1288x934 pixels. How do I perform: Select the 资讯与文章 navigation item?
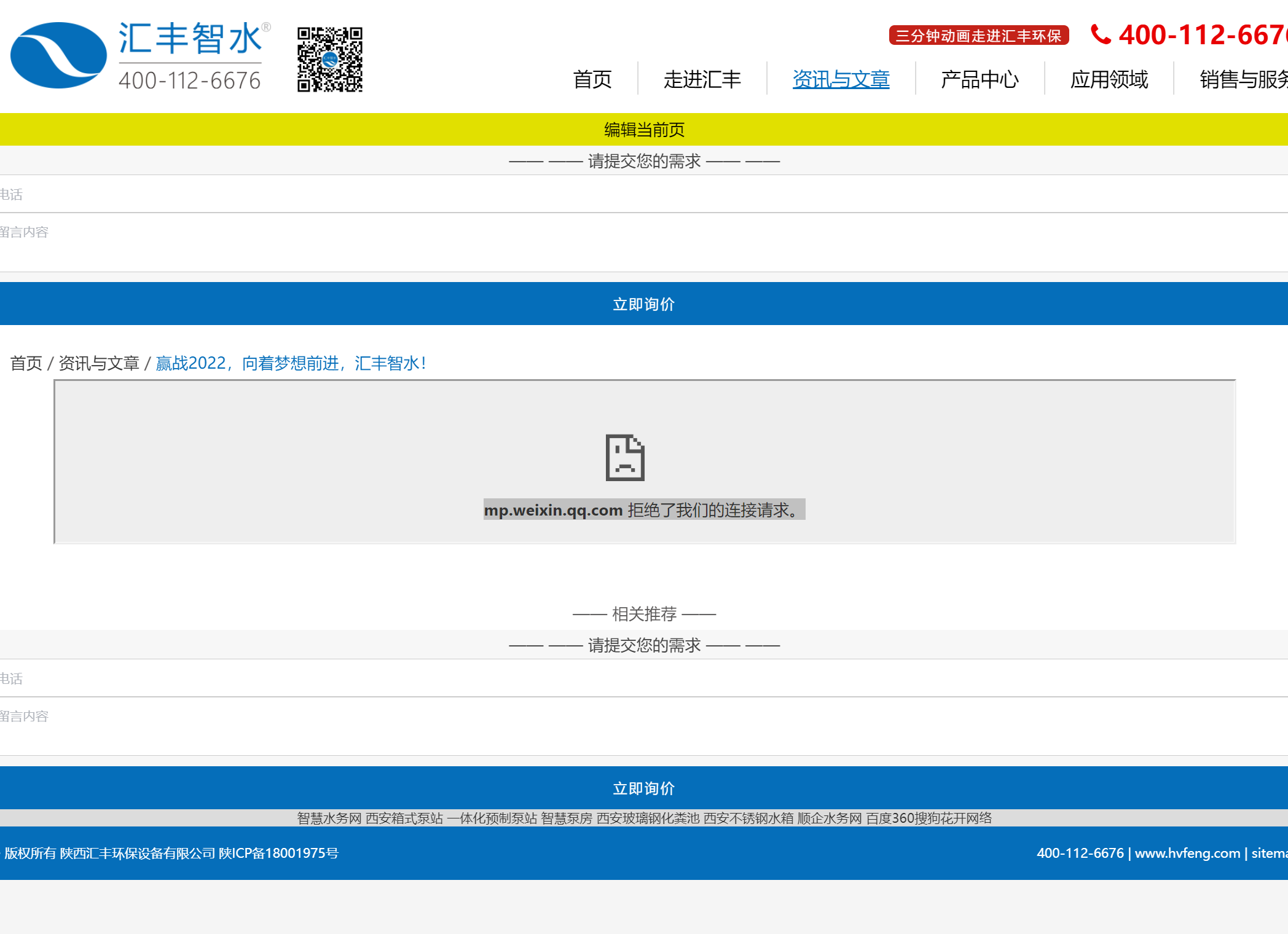pos(841,79)
